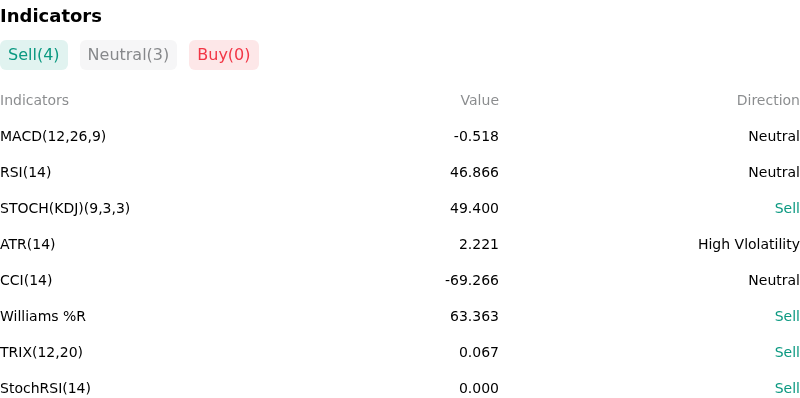Click the Indicators column header
The width and height of the screenshot is (800, 398).
(34, 101)
